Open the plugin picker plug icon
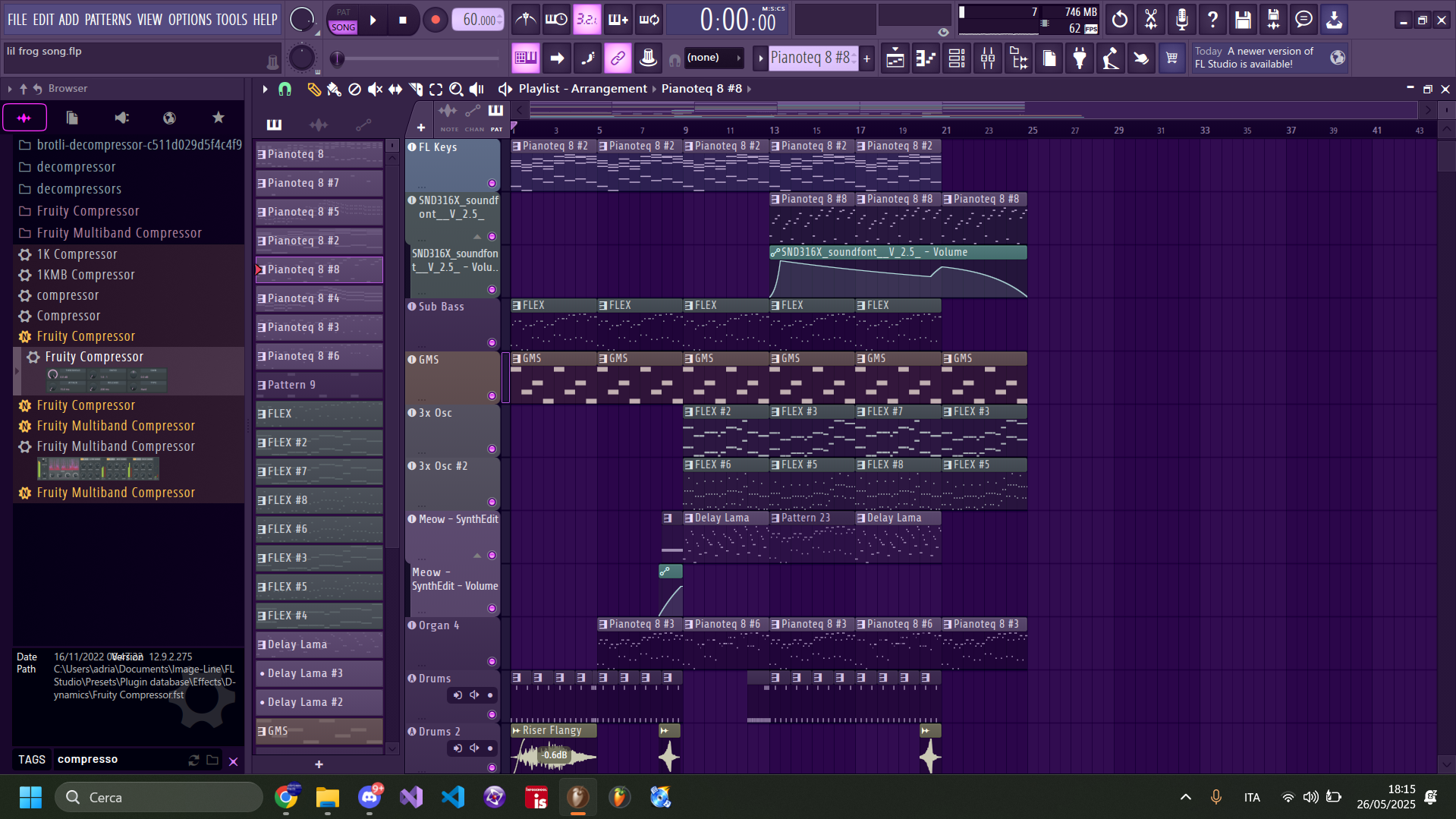Image resolution: width=1456 pixels, height=819 pixels. coord(1080,58)
